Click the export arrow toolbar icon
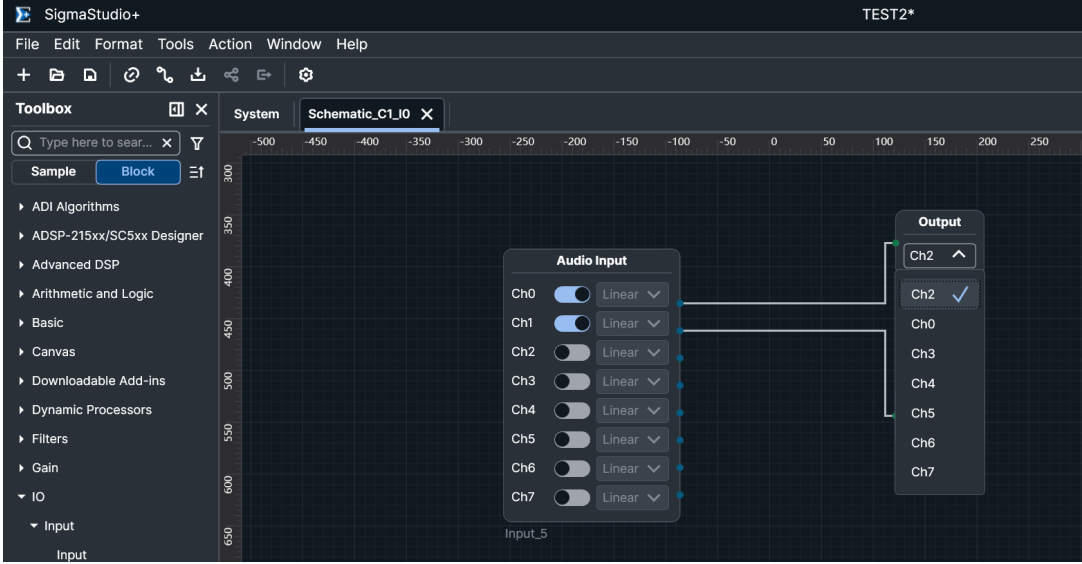Screen dimensions: 1082x564 click(x=264, y=75)
